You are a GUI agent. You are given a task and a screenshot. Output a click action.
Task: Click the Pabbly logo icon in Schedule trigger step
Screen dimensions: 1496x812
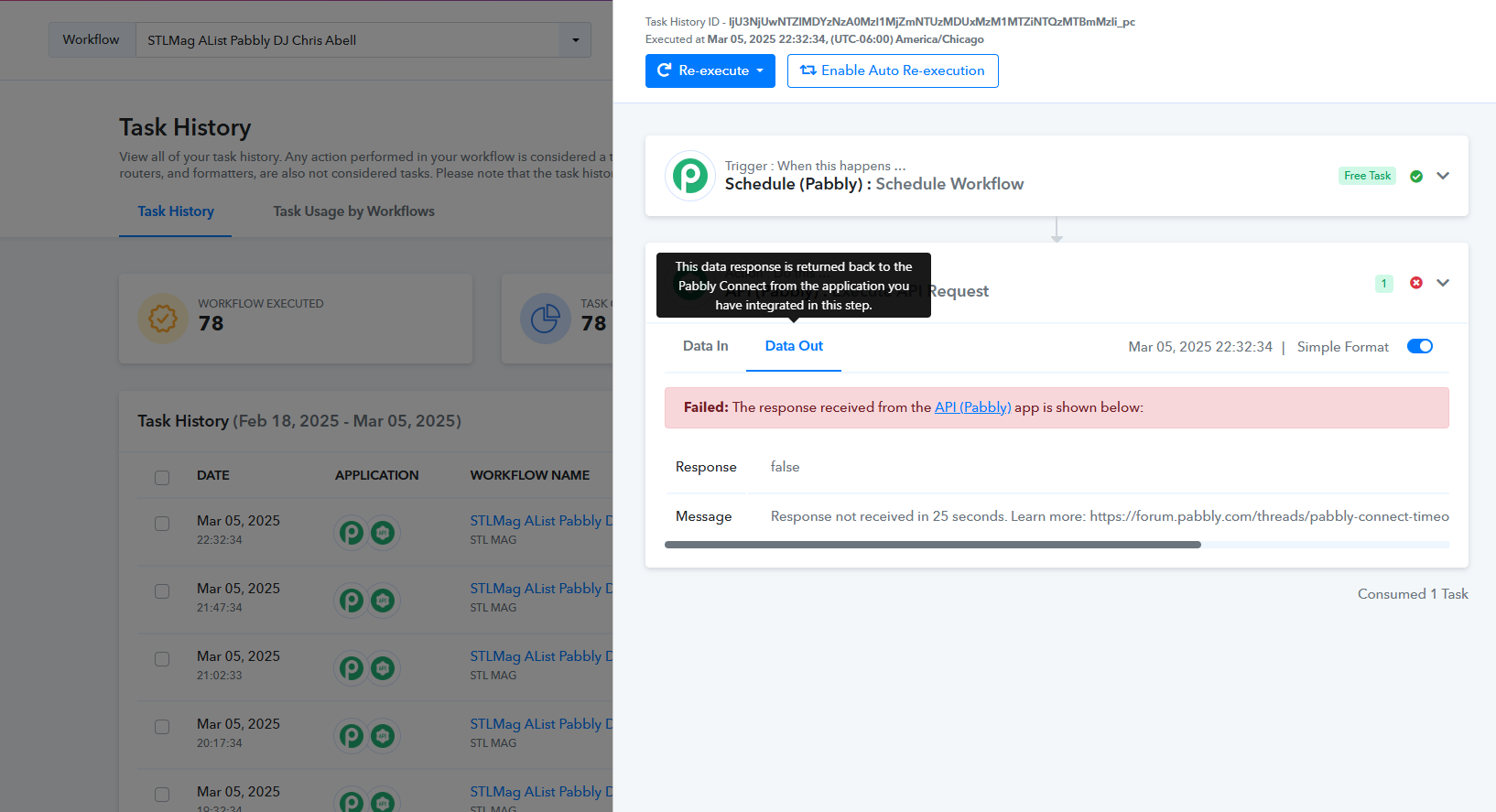point(690,176)
